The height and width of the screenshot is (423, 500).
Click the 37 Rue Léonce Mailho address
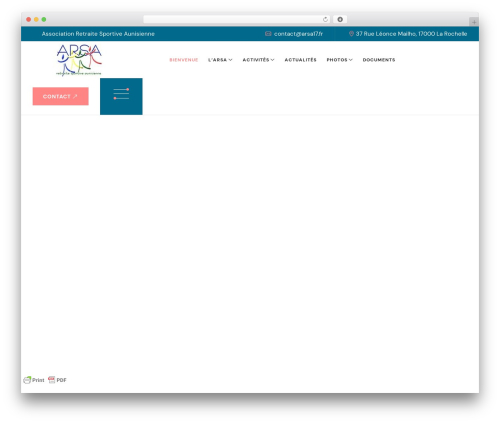coord(411,34)
